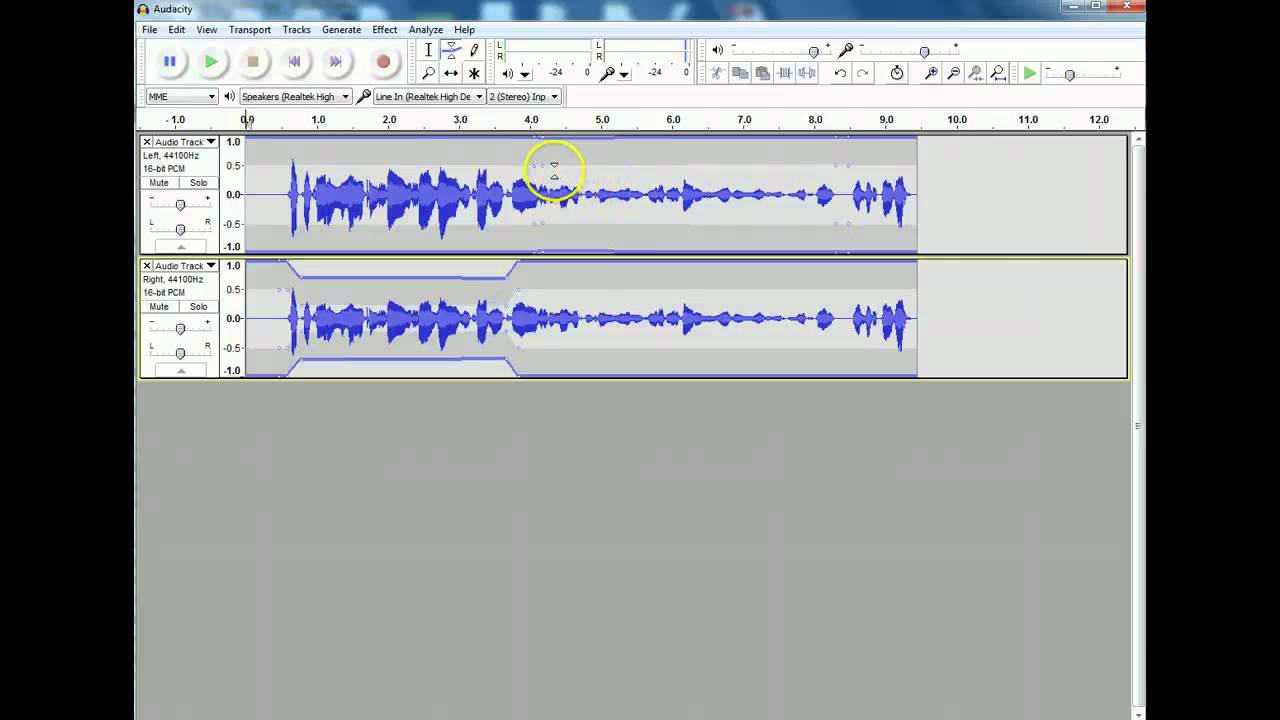Image resolution: width=1280 pixels, height=720 pixels.
Task: Click the Left track gain slider
Action: click(180, 205)
